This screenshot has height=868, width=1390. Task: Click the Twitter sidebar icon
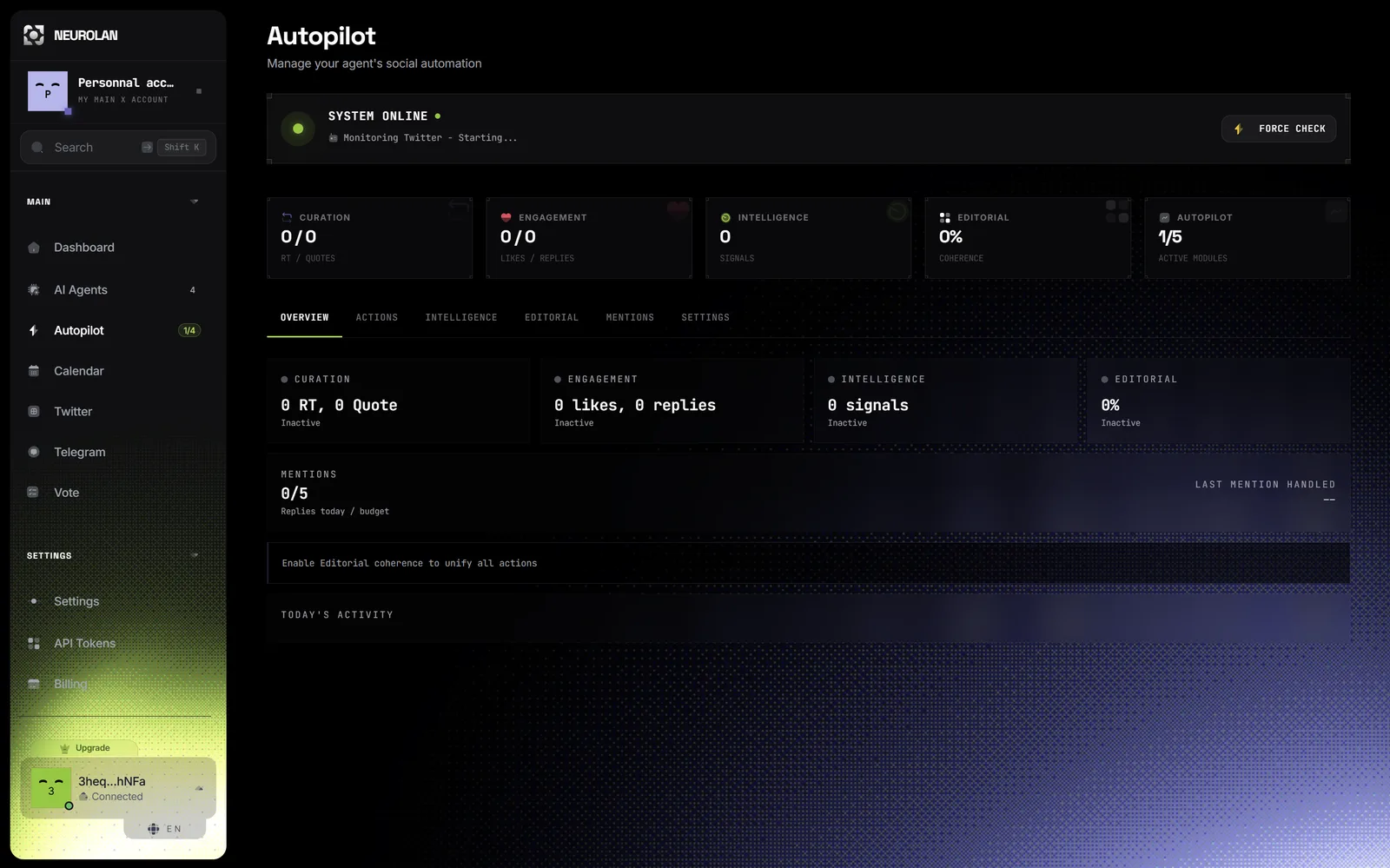click(34, 412)
